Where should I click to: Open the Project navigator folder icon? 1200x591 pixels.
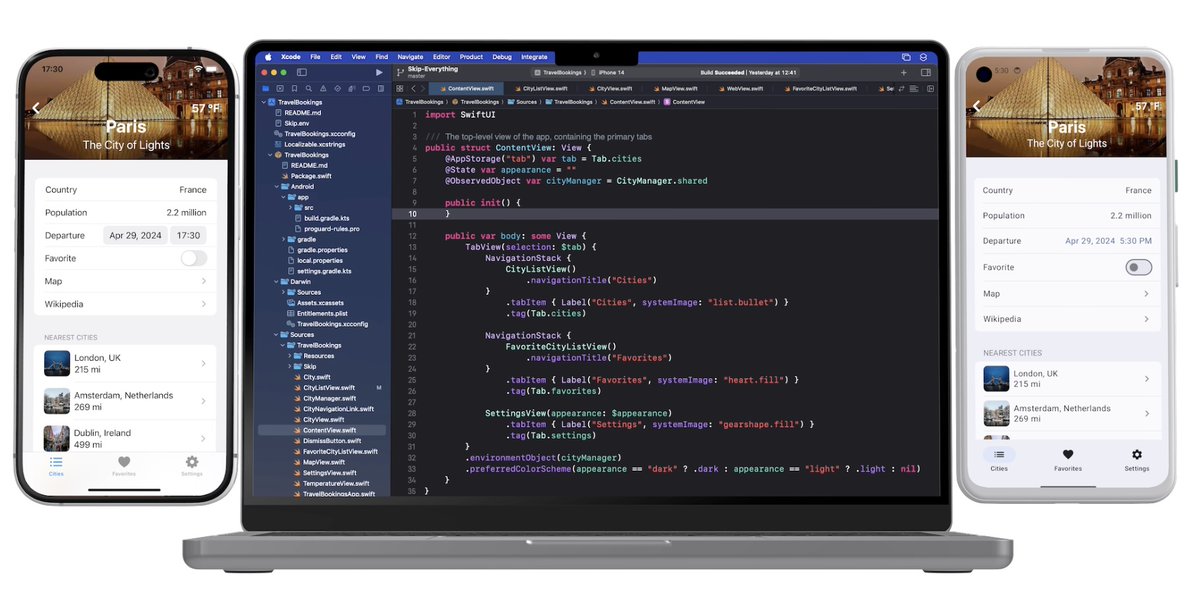click(x=266, y=88)
